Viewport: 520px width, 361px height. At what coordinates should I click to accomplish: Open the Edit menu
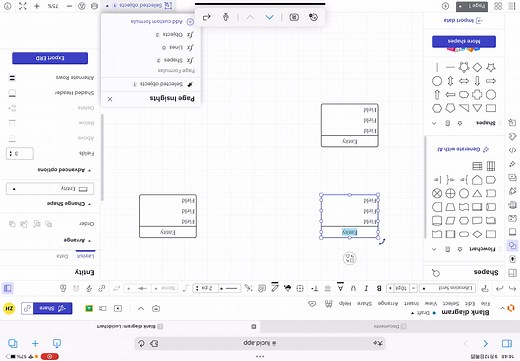(x=470, y=303)
